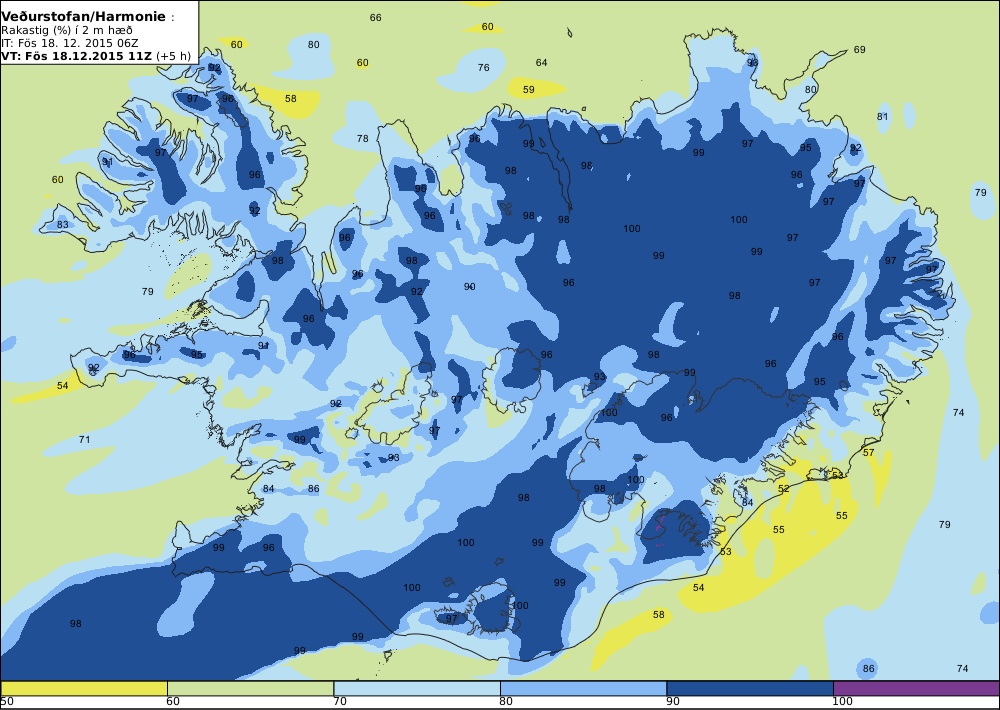
Task: Click the humidity value '81' on the map
Action: click(x=882, y=116)
